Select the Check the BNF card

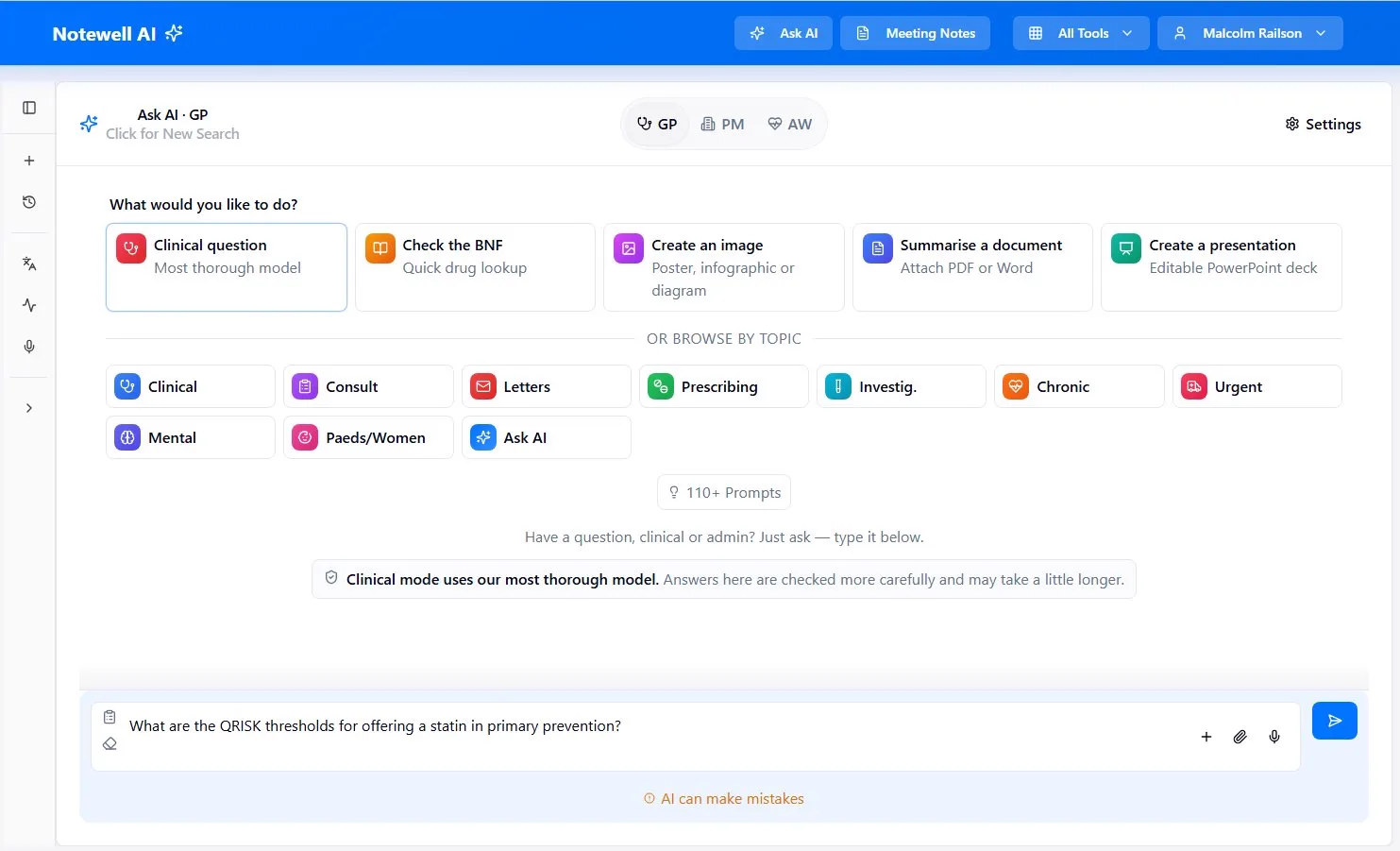point(475,267)
